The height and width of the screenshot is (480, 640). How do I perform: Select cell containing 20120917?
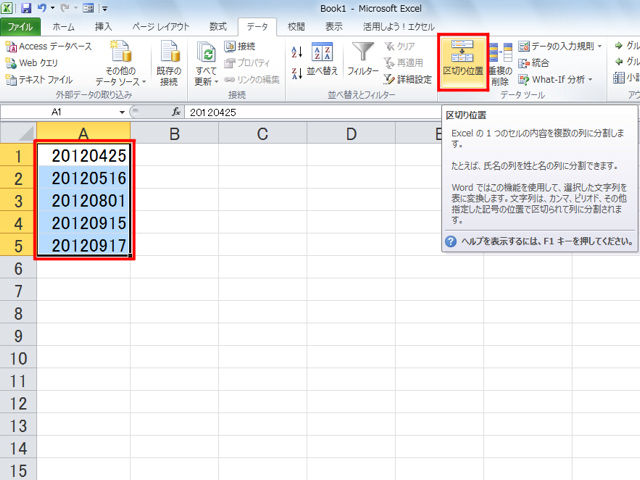click(x=84, y=245)
